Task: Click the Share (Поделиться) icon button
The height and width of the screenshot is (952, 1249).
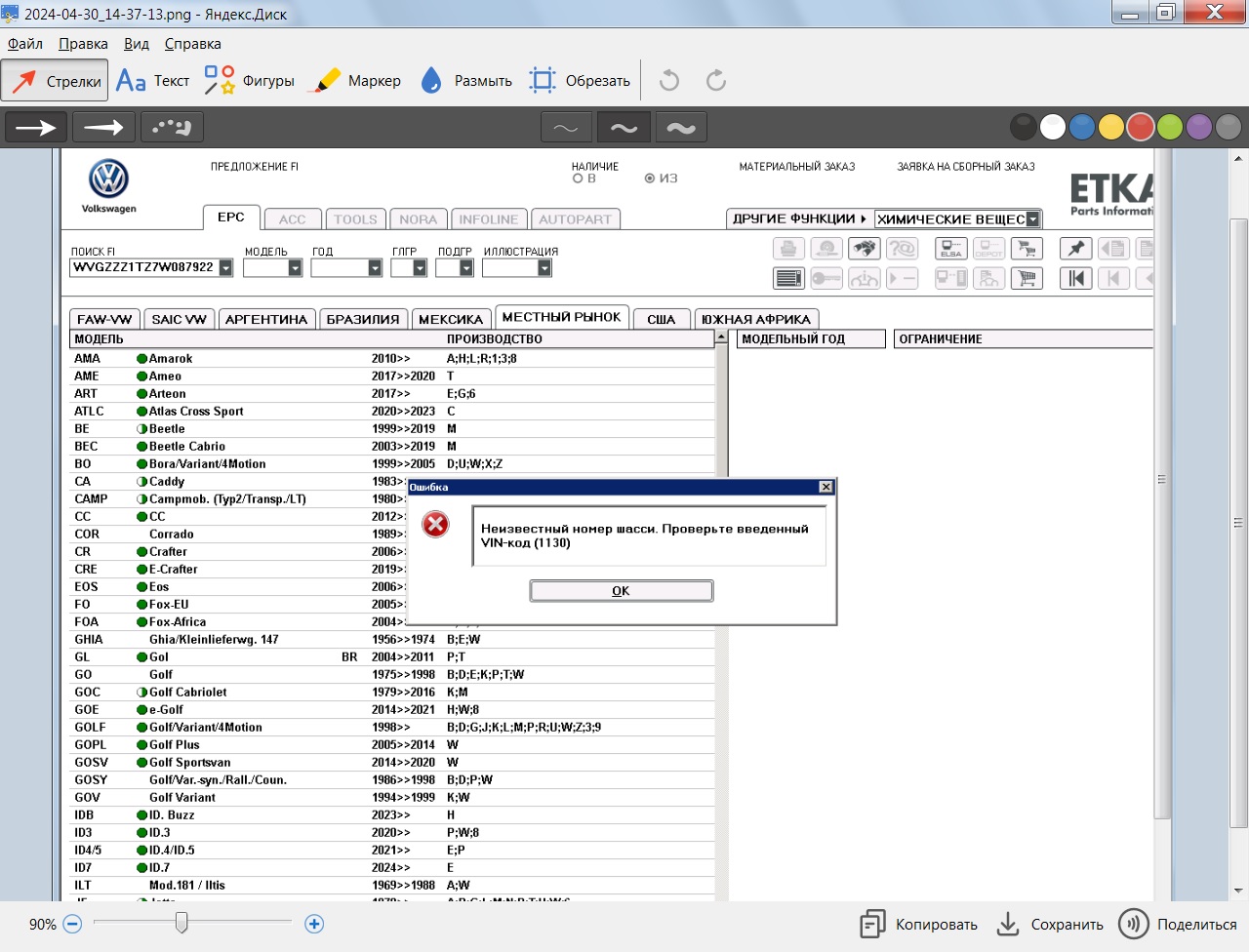Action: tap(1134, 924)
